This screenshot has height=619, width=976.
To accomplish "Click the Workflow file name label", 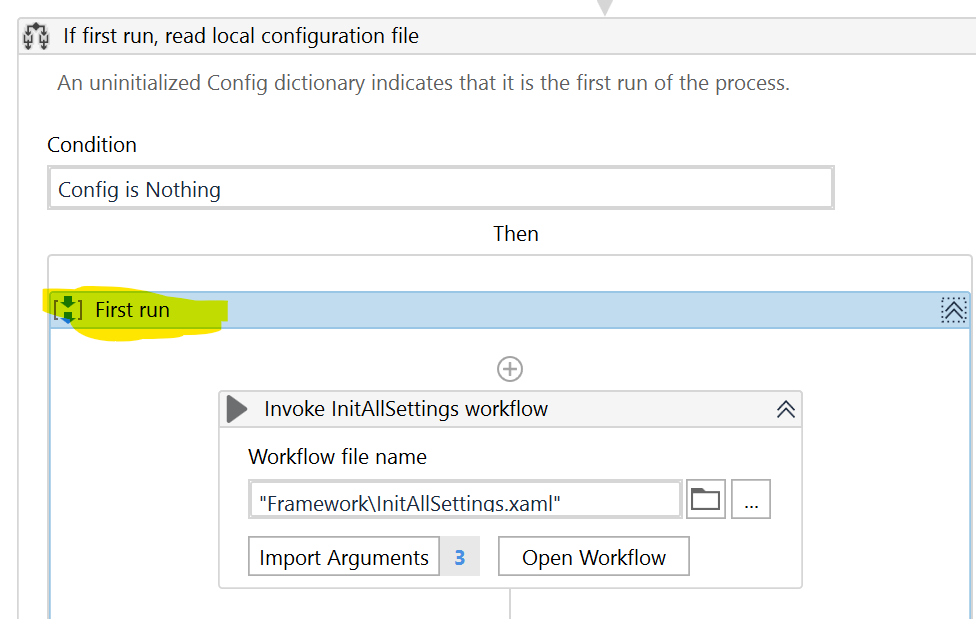I will 337,457.
